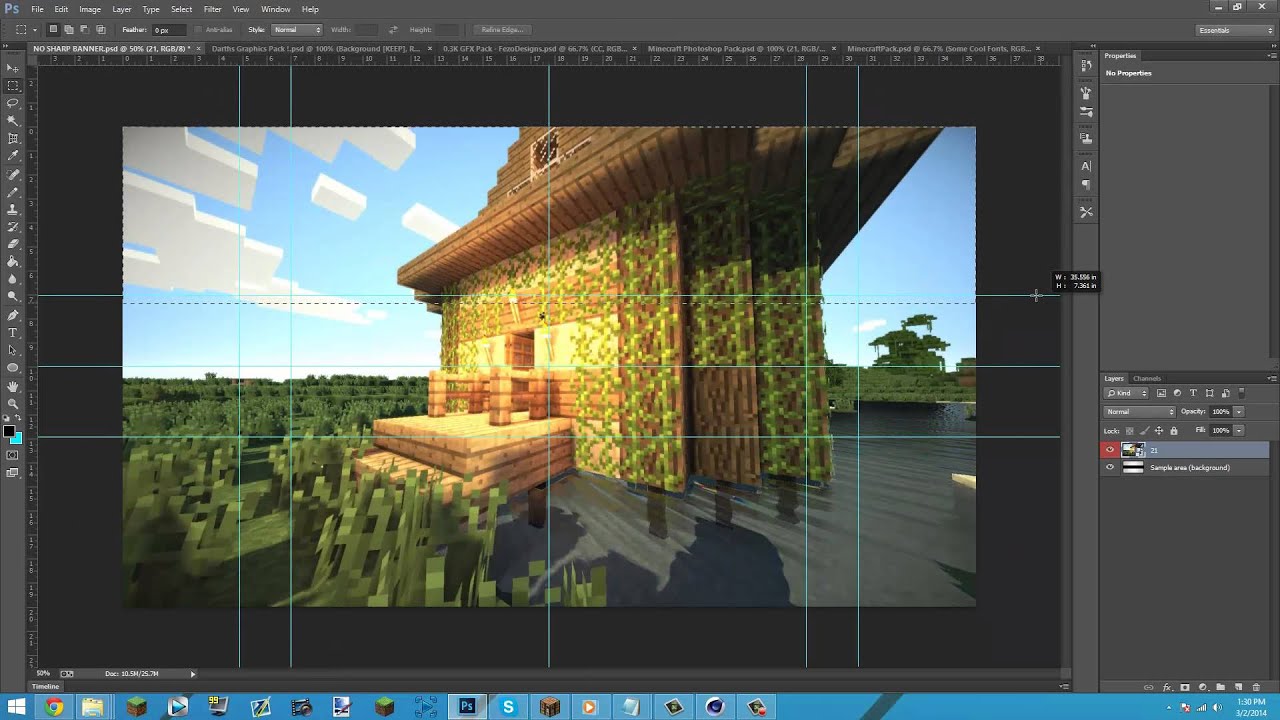Toggle the Anti-alias checkbox

198,30
